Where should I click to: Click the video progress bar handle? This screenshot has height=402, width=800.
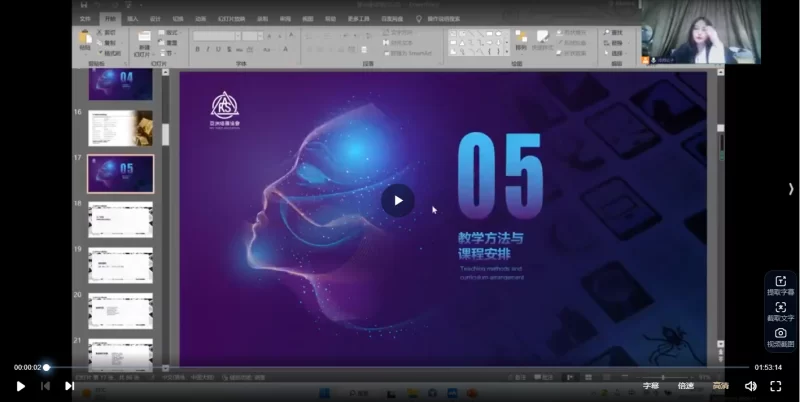pyautogui.click(x=46, y=367)
